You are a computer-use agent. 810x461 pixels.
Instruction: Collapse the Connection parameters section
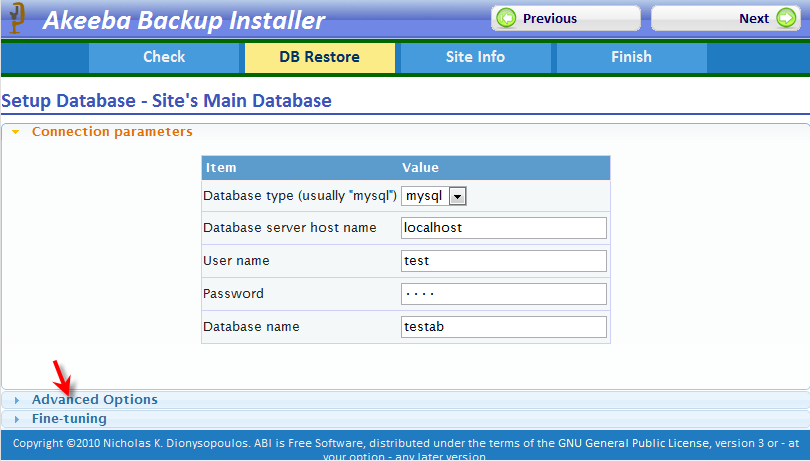pyautogui.click(x=406, y=132)
